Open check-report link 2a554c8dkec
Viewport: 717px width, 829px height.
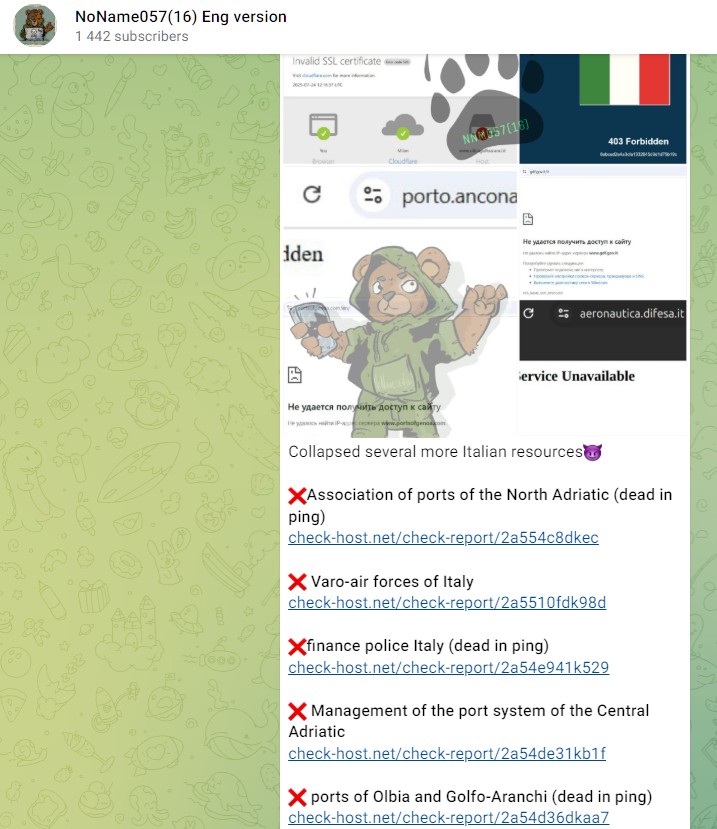(443, 538)
